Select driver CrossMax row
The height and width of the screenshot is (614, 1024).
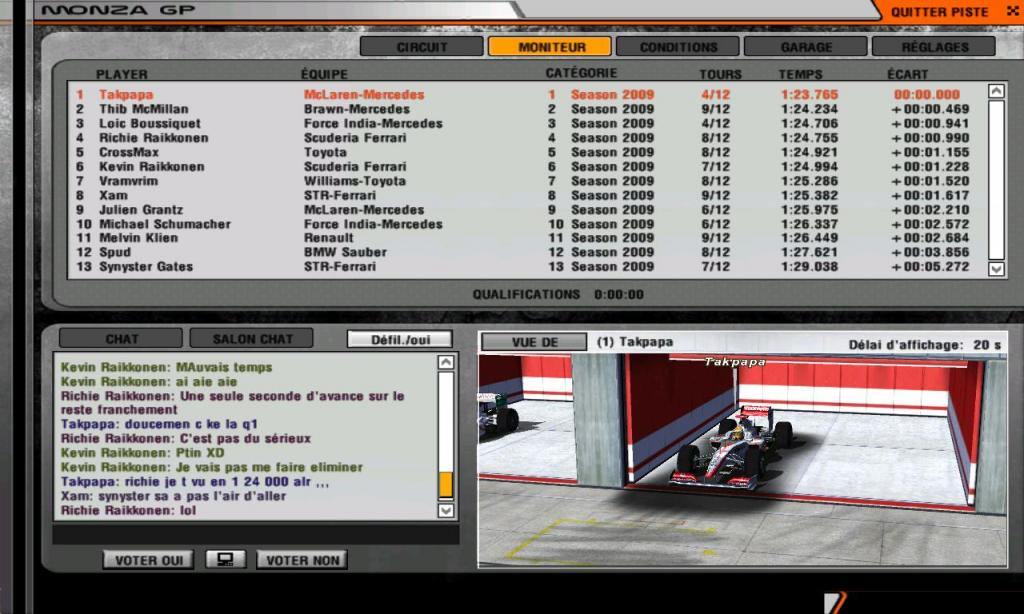[528, 152]
